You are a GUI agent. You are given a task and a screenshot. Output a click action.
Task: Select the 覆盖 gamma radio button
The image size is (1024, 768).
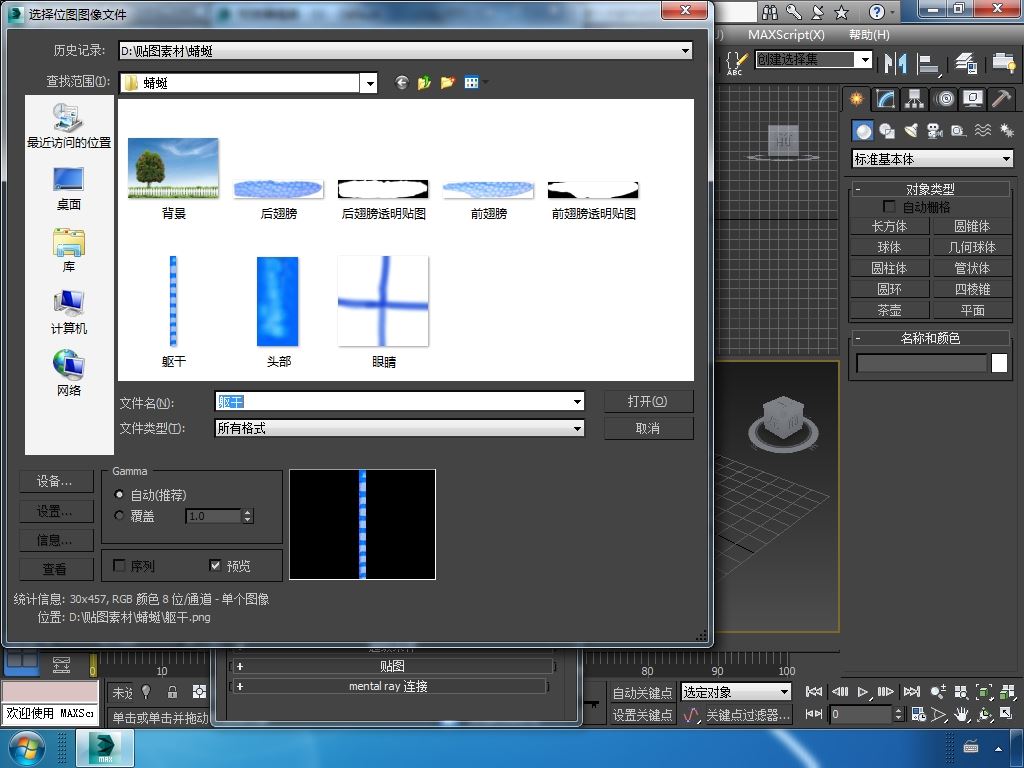click(x=119, y=516)
